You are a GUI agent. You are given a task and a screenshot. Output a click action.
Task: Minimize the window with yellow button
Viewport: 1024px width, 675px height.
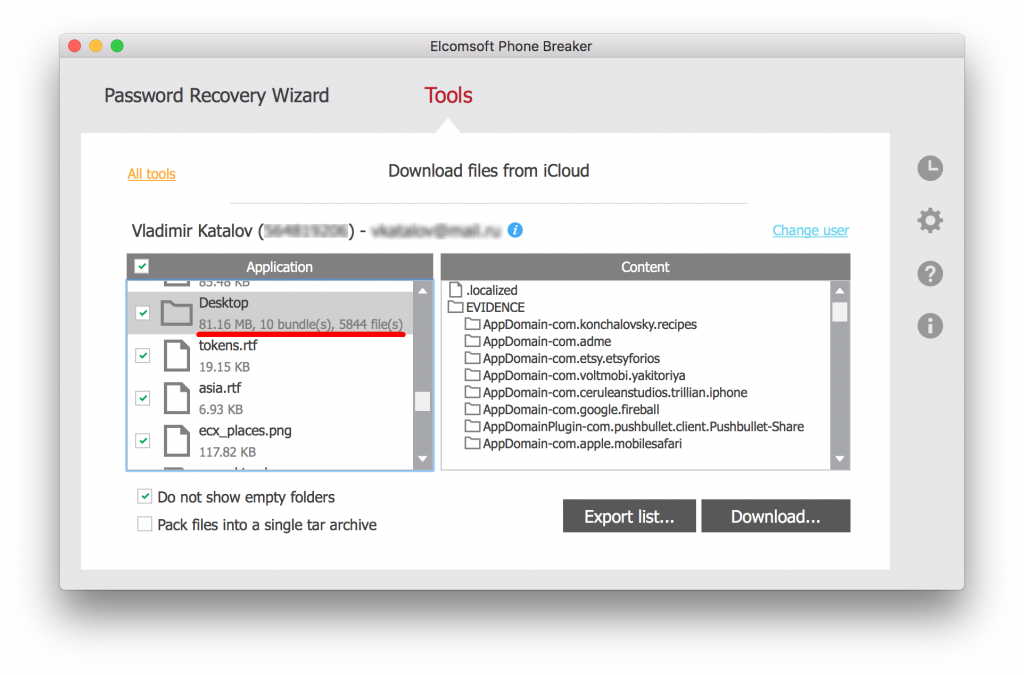pos(95,46)
